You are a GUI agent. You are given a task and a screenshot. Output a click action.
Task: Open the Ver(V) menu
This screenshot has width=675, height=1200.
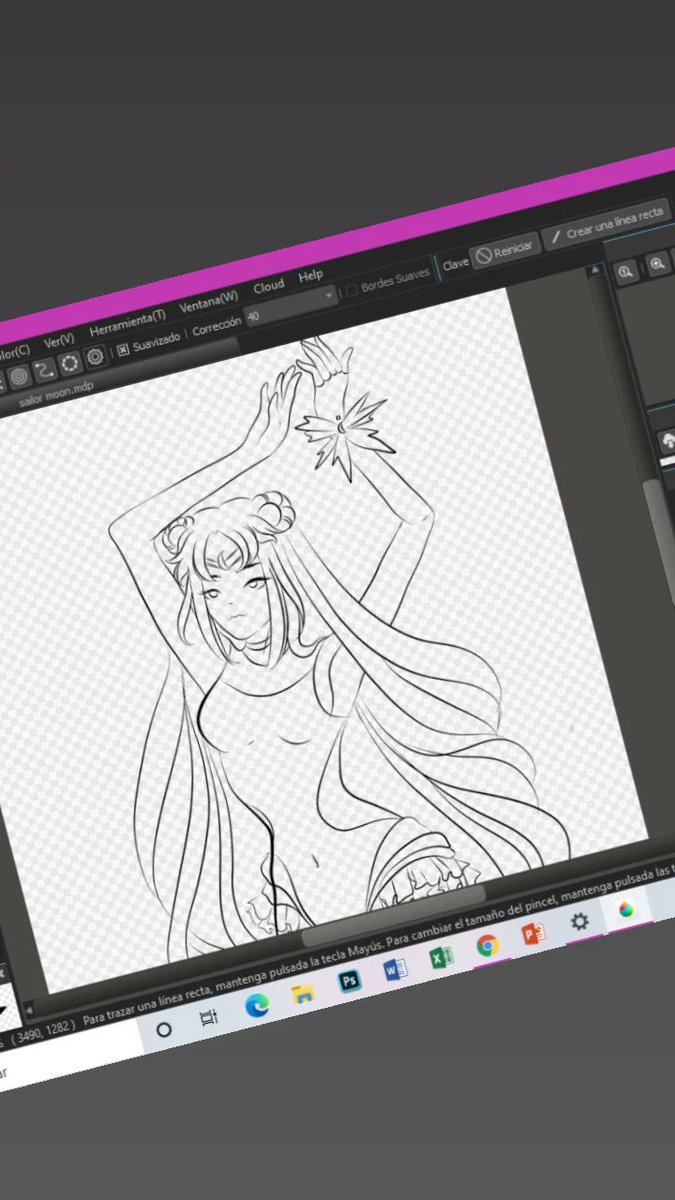(59, 340)
